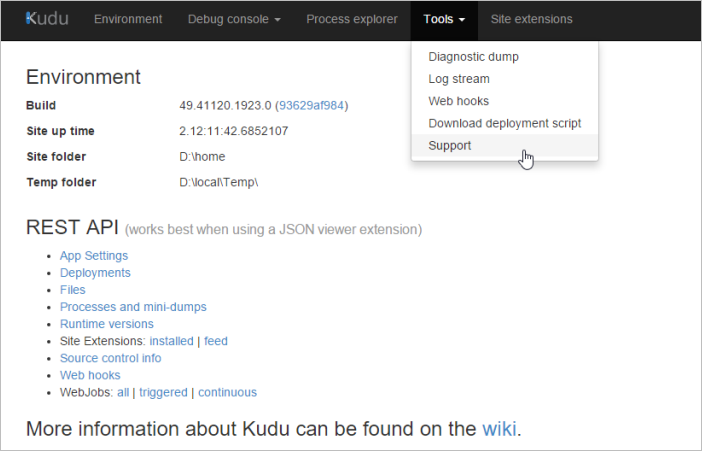Expand the Debug console dropdown
Screen dimensions: 702x451
234,19
